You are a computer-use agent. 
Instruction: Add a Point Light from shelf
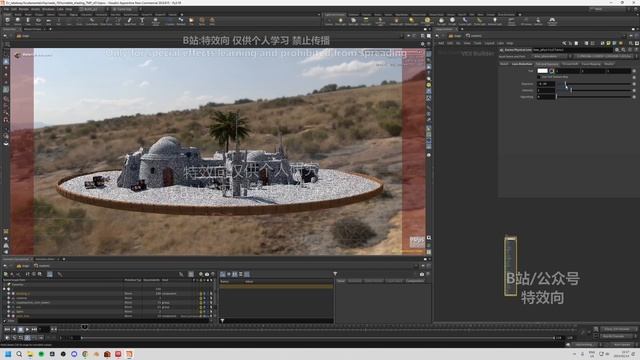point(340,21)
